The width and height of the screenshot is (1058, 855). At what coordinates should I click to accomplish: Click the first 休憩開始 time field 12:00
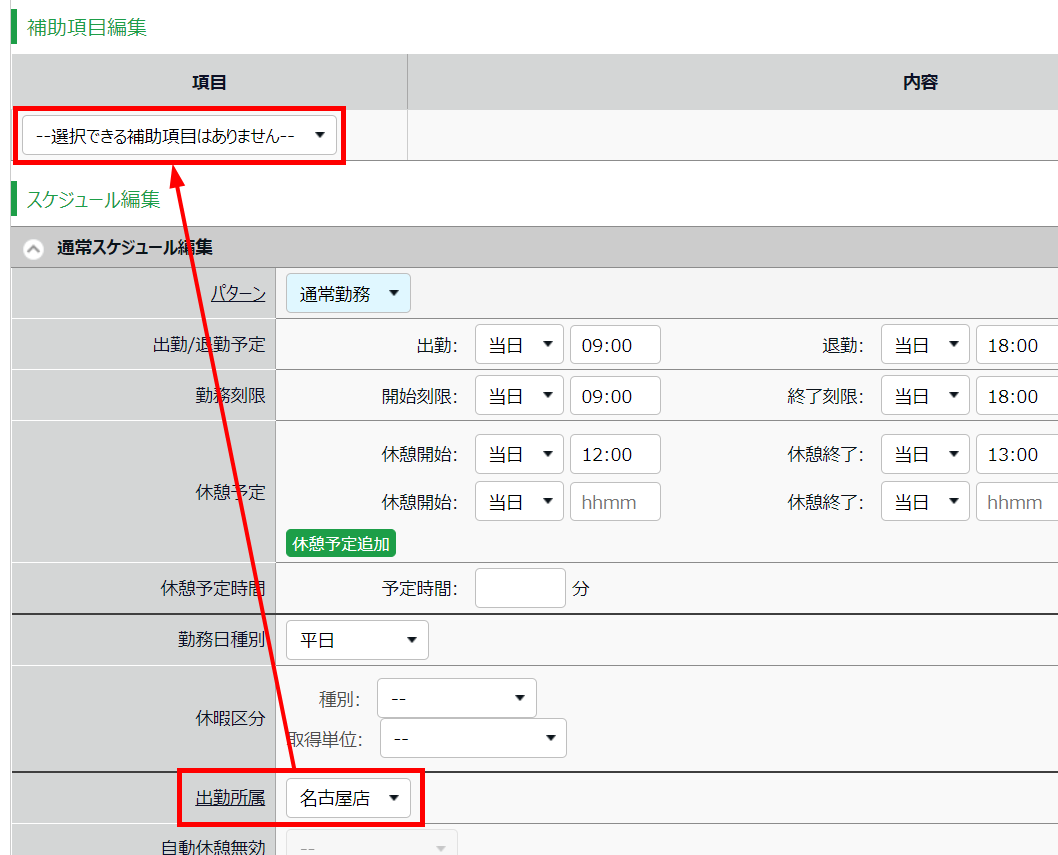[614, 454]
